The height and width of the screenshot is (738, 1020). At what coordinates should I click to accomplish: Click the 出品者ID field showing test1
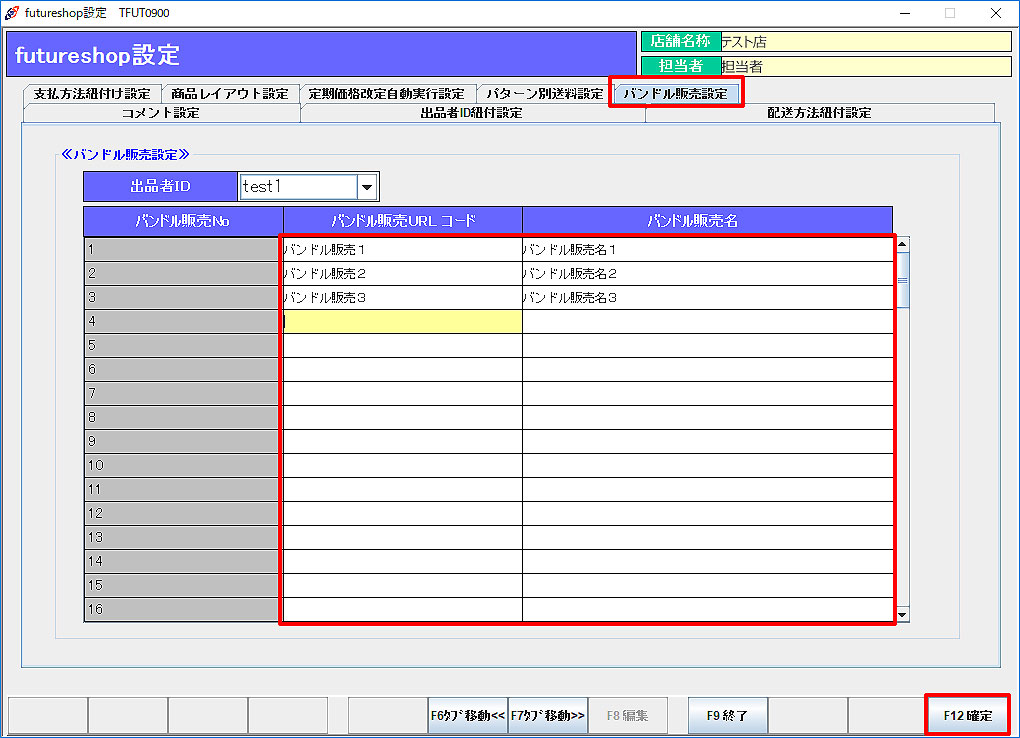(x=297, y=187)
